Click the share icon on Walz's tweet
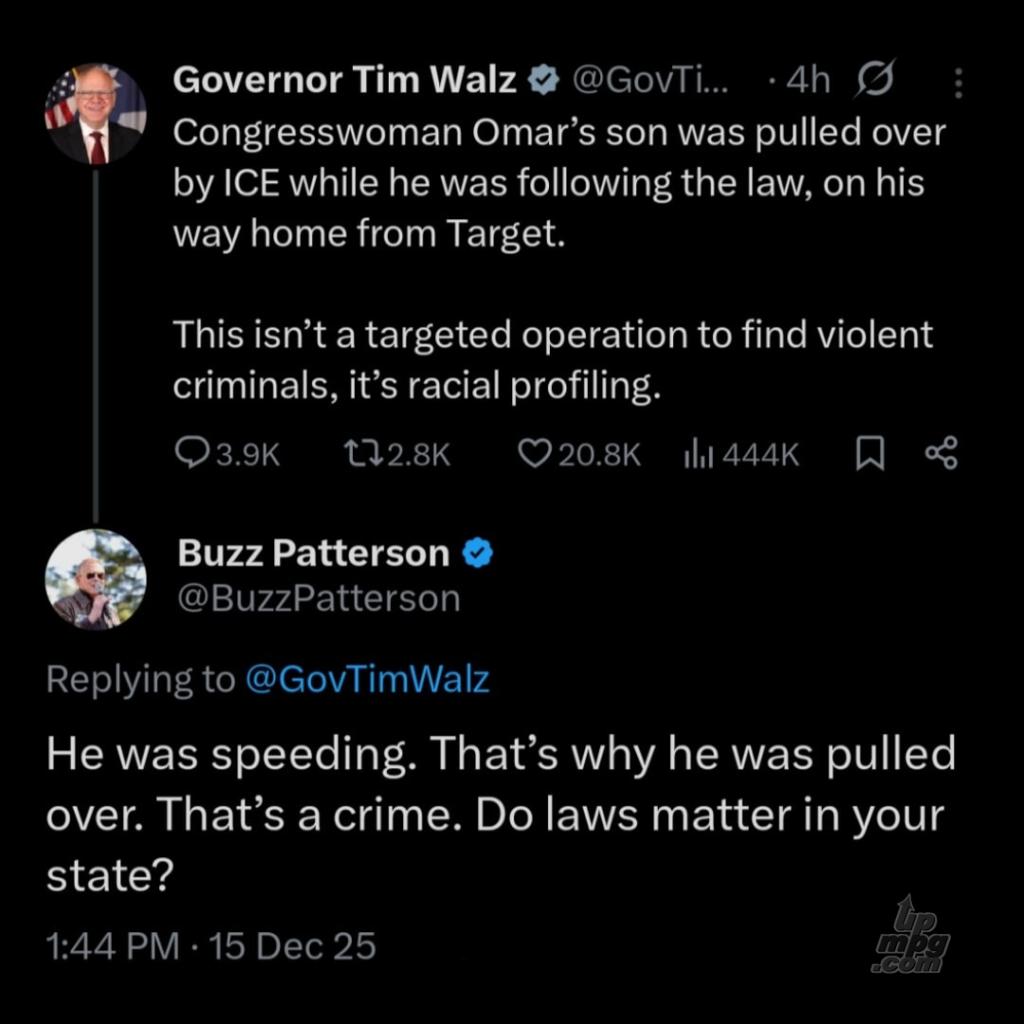Viewport: 1024px width, 1024px height. (941, 455)
